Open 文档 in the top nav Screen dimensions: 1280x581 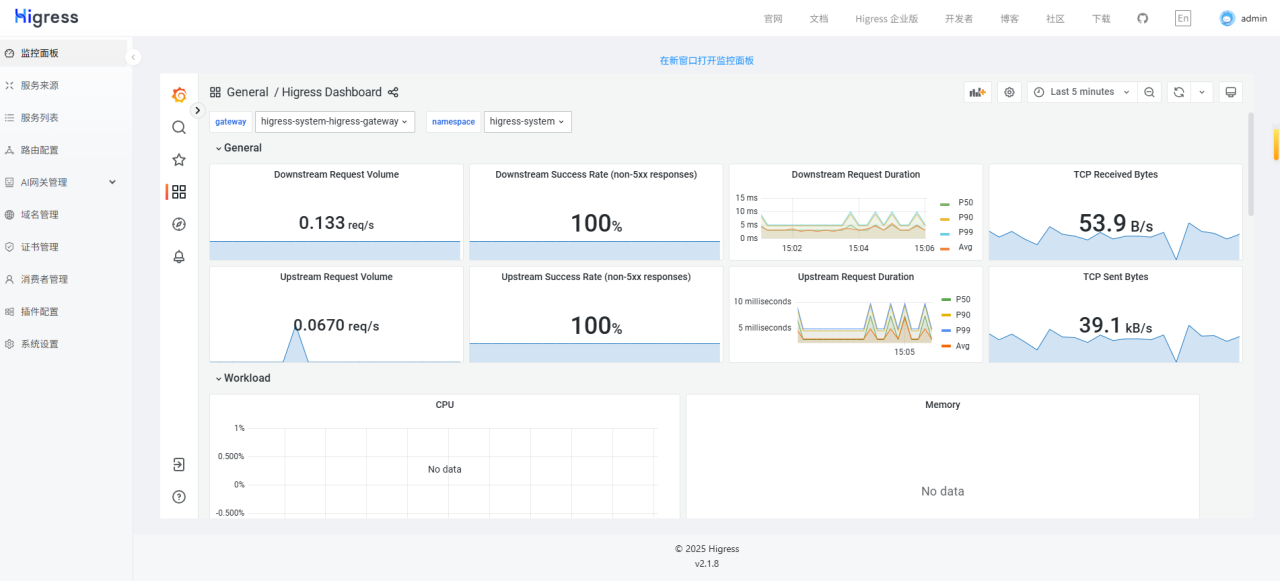[819, 18]
